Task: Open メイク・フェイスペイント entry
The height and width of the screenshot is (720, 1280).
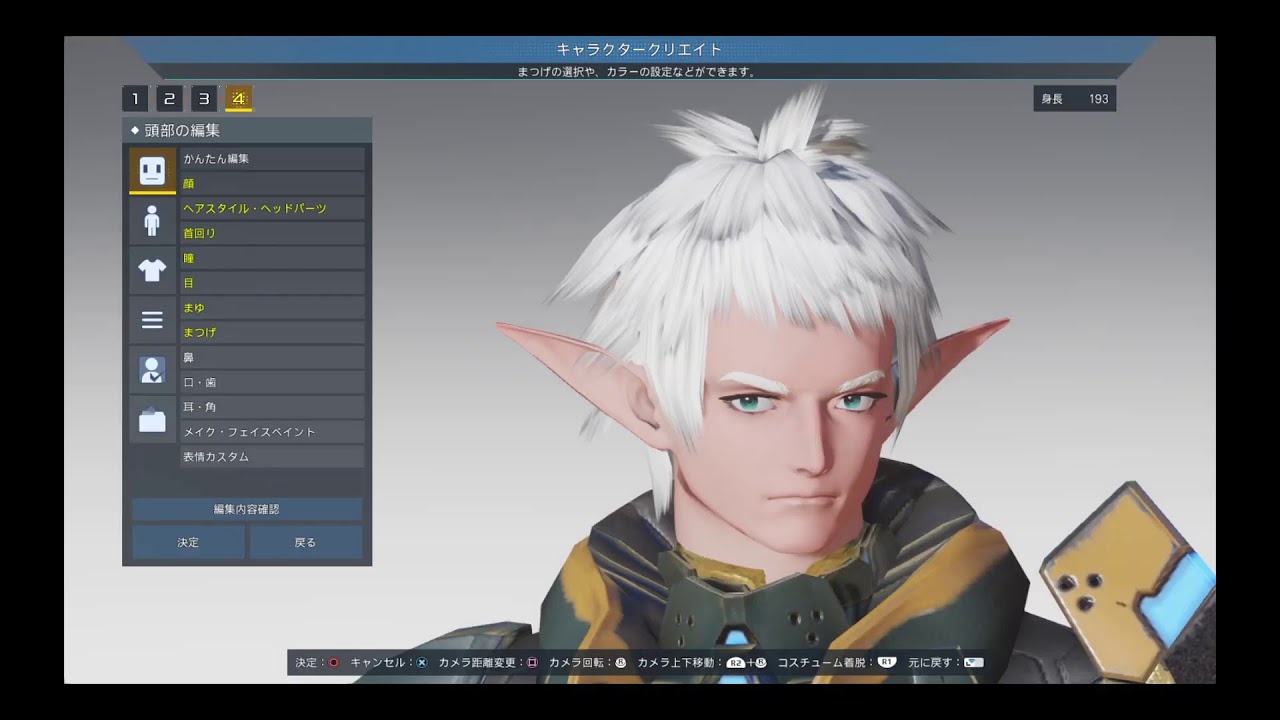Action: pyautogui.click(x=272, y=432)
